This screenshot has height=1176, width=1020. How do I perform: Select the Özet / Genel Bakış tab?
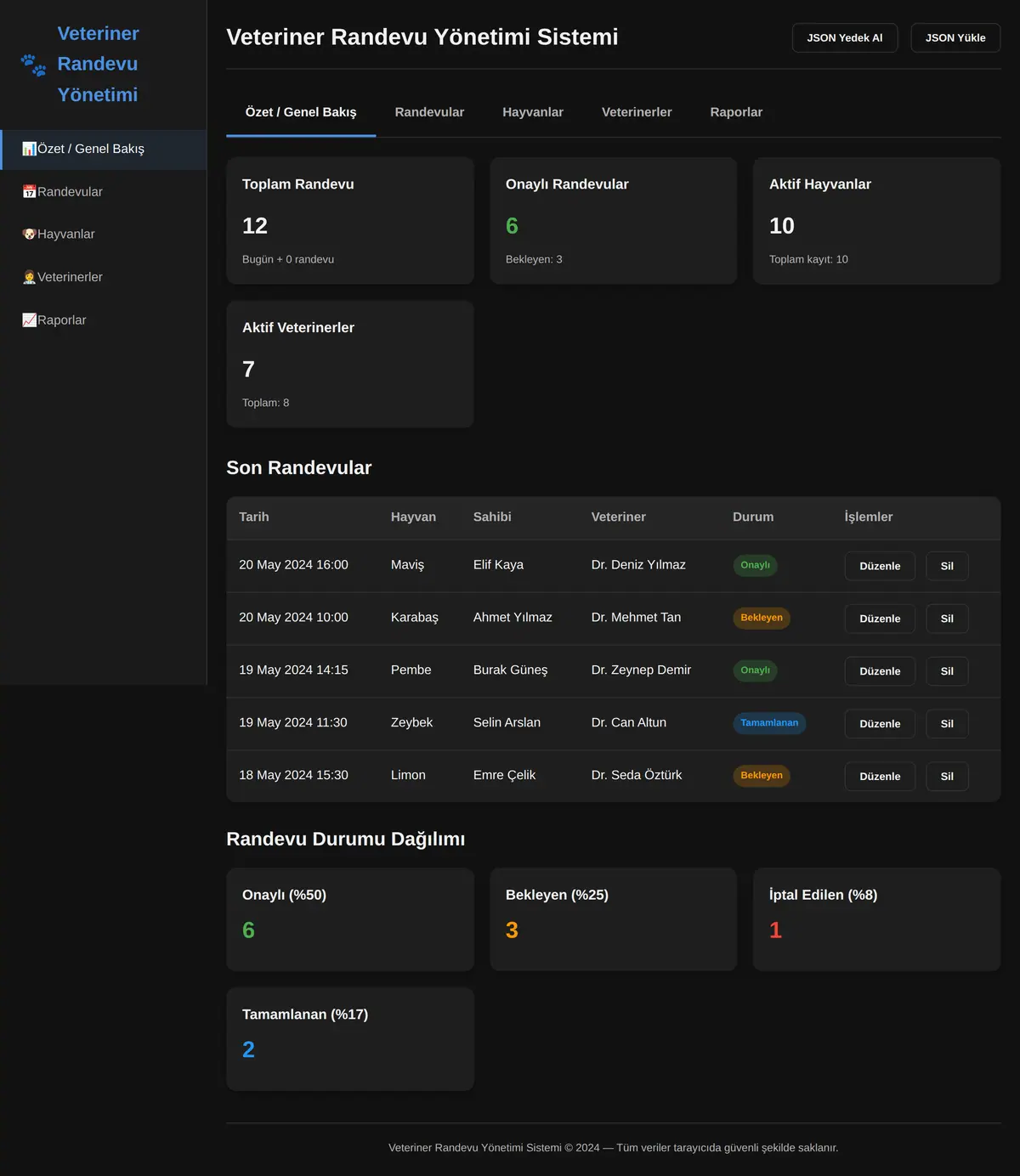[x=301, y=112]
